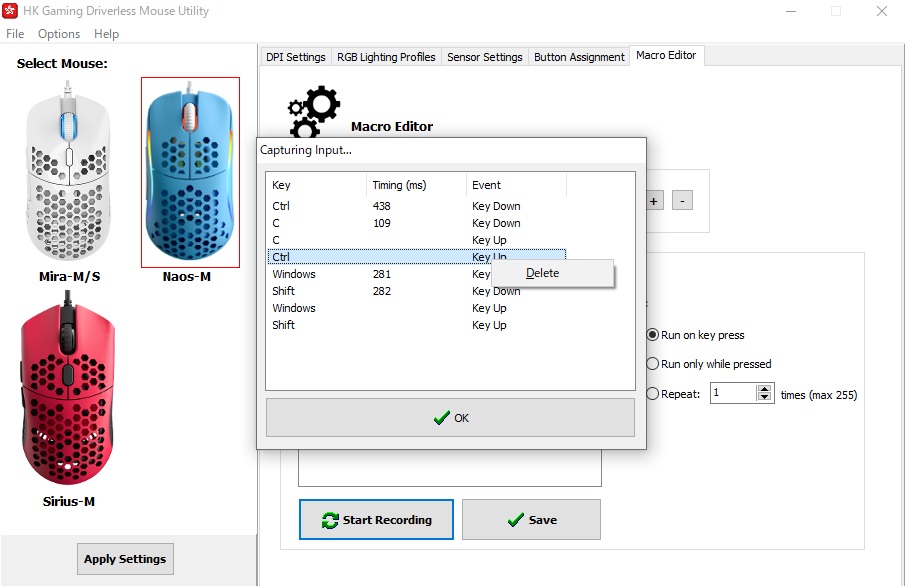The image size is (905, 586).
Task: Click the Start Recording button
Action: click(x=376, y=520)
